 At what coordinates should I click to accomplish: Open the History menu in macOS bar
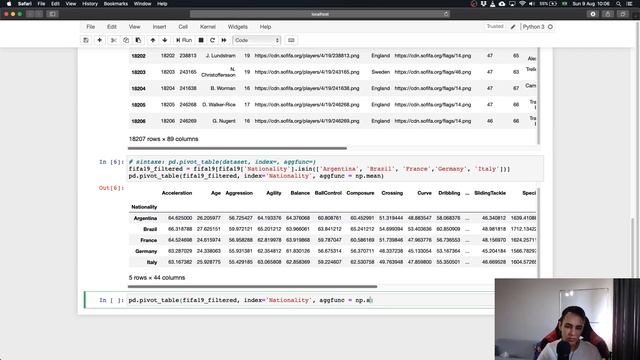tap(90, 4)
